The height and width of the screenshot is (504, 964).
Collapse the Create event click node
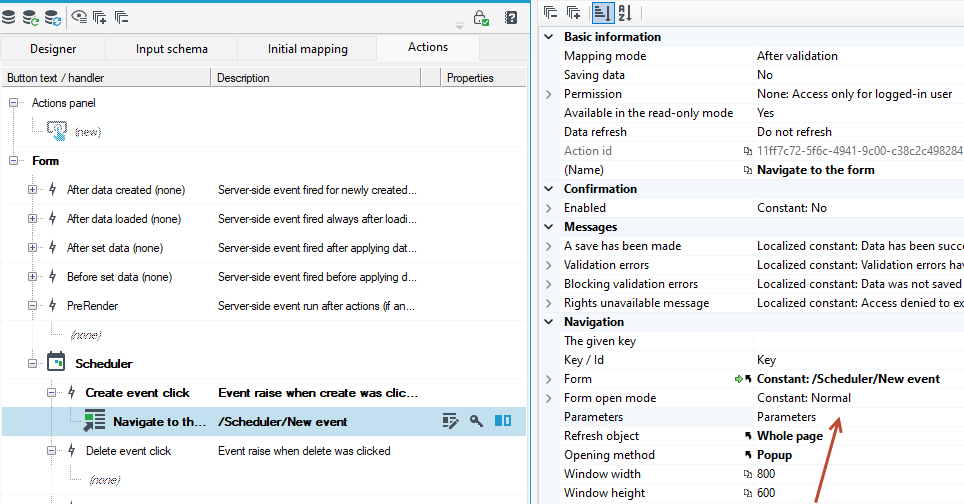coord(52,392)
